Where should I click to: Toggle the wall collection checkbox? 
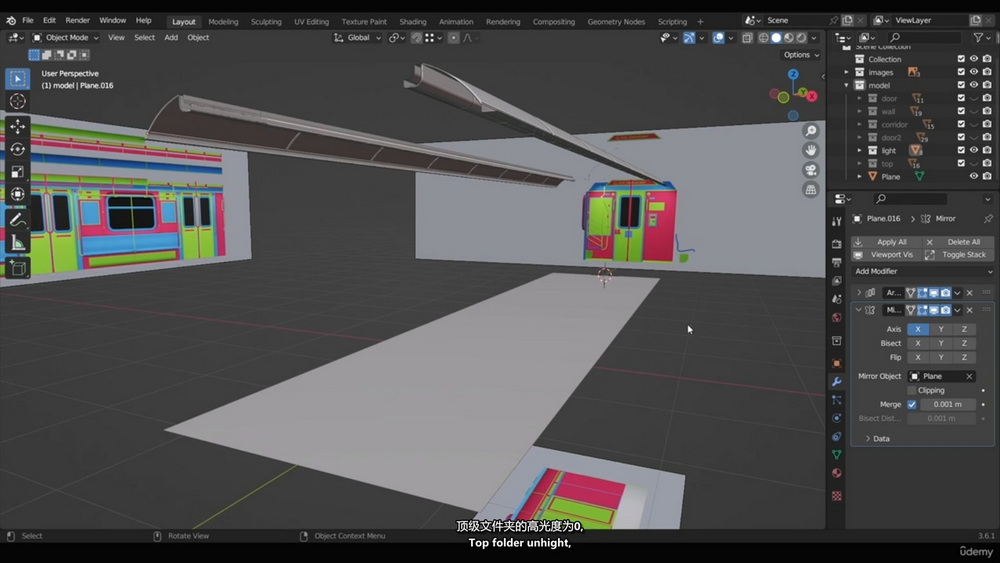[x=961, y=111]
